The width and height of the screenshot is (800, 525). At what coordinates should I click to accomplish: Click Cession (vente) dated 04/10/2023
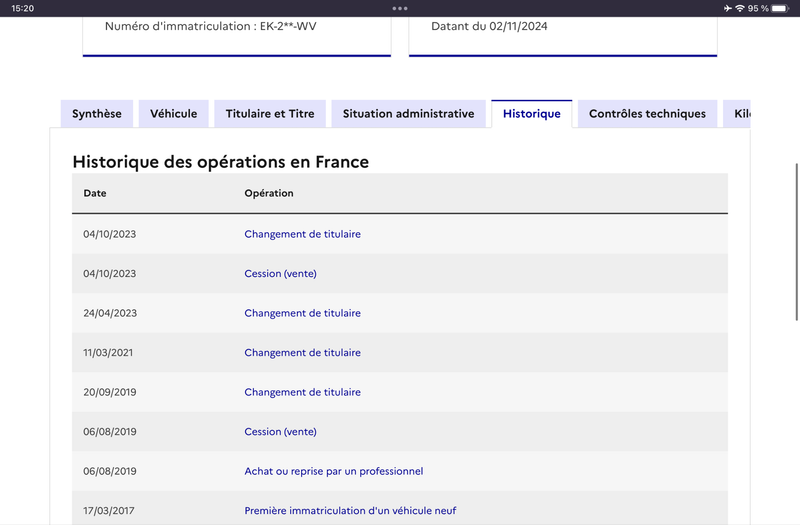[280, 273]
